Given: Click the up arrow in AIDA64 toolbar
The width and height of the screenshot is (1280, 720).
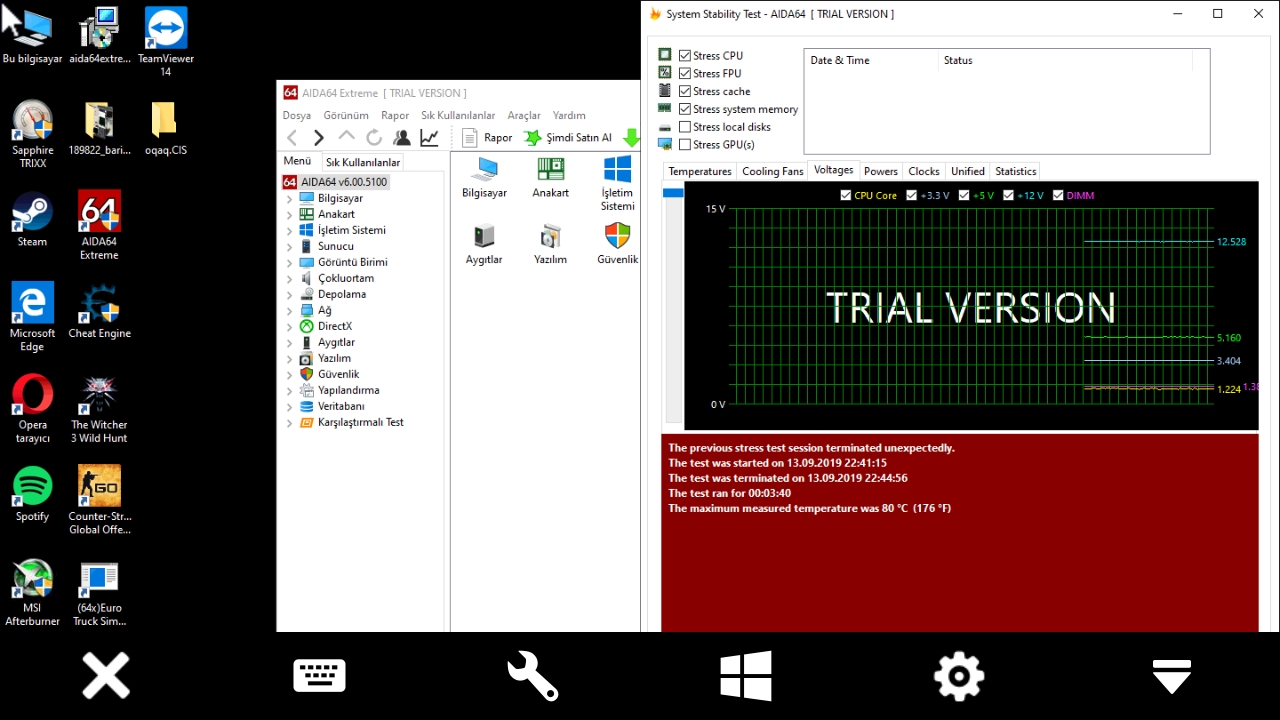Looking at the screenshot, I should point(346,137).
